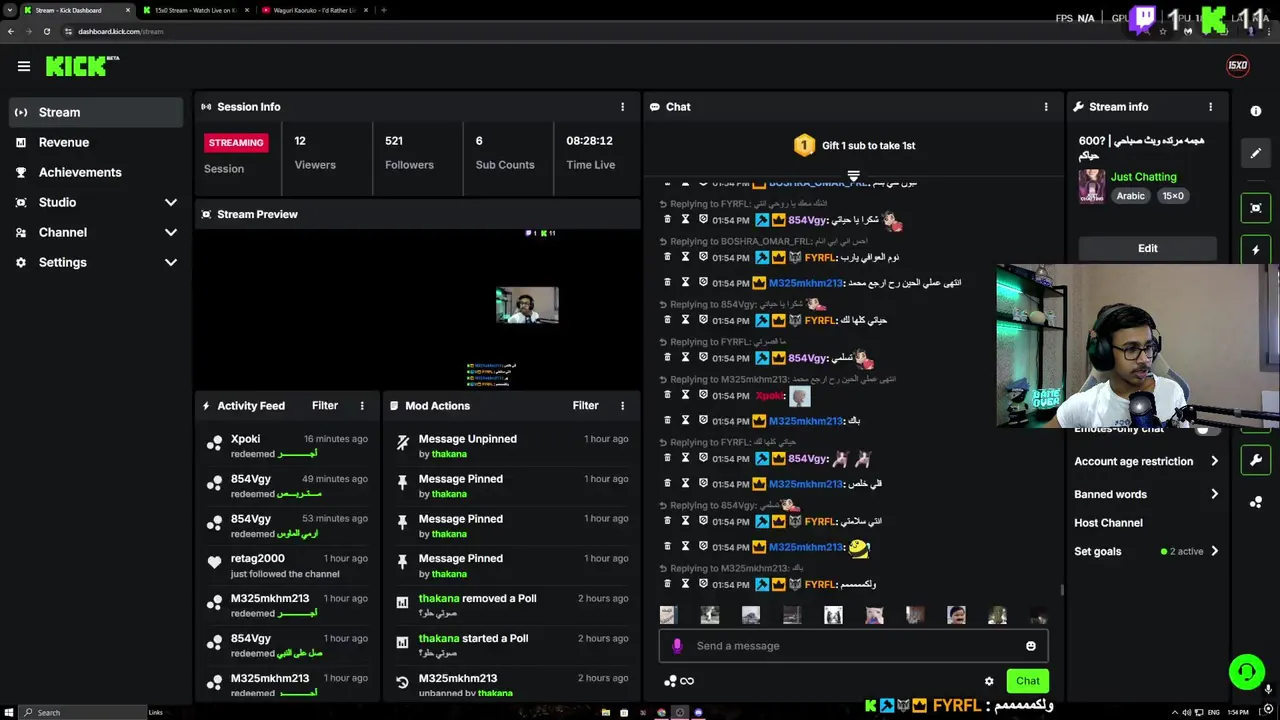Image resolution: width=1280 pixels, height=720 pixels.
Task: Click the purple microphone icon in chat input
Action: (677, 646)
